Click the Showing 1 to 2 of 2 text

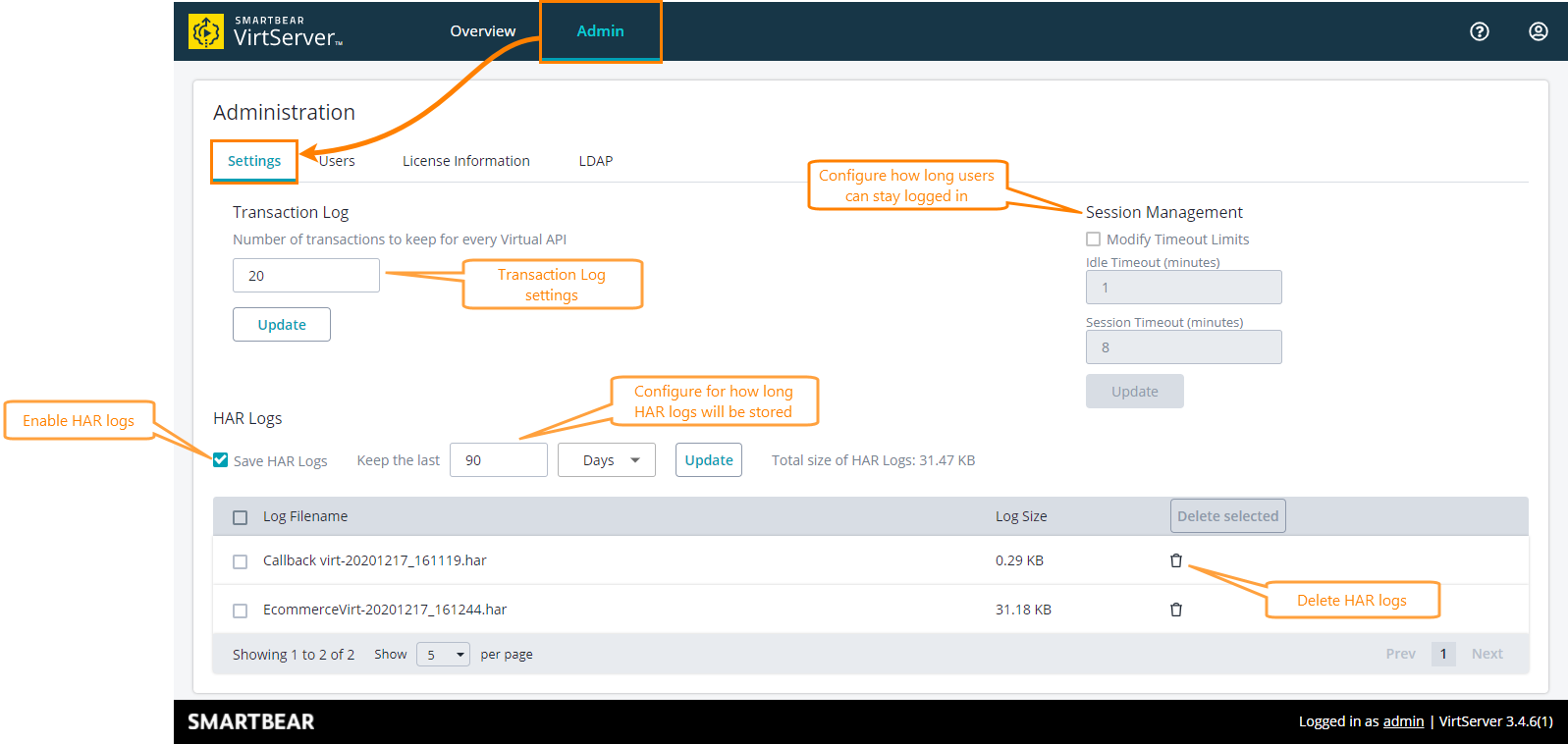(294, 655)
